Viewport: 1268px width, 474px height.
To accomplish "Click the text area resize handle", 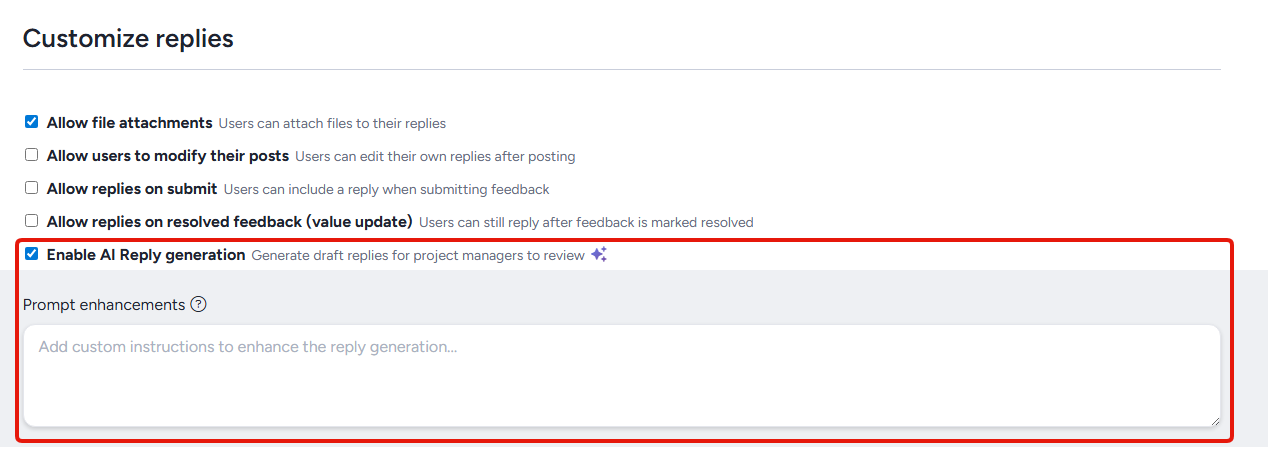I will click(1214, 421).
